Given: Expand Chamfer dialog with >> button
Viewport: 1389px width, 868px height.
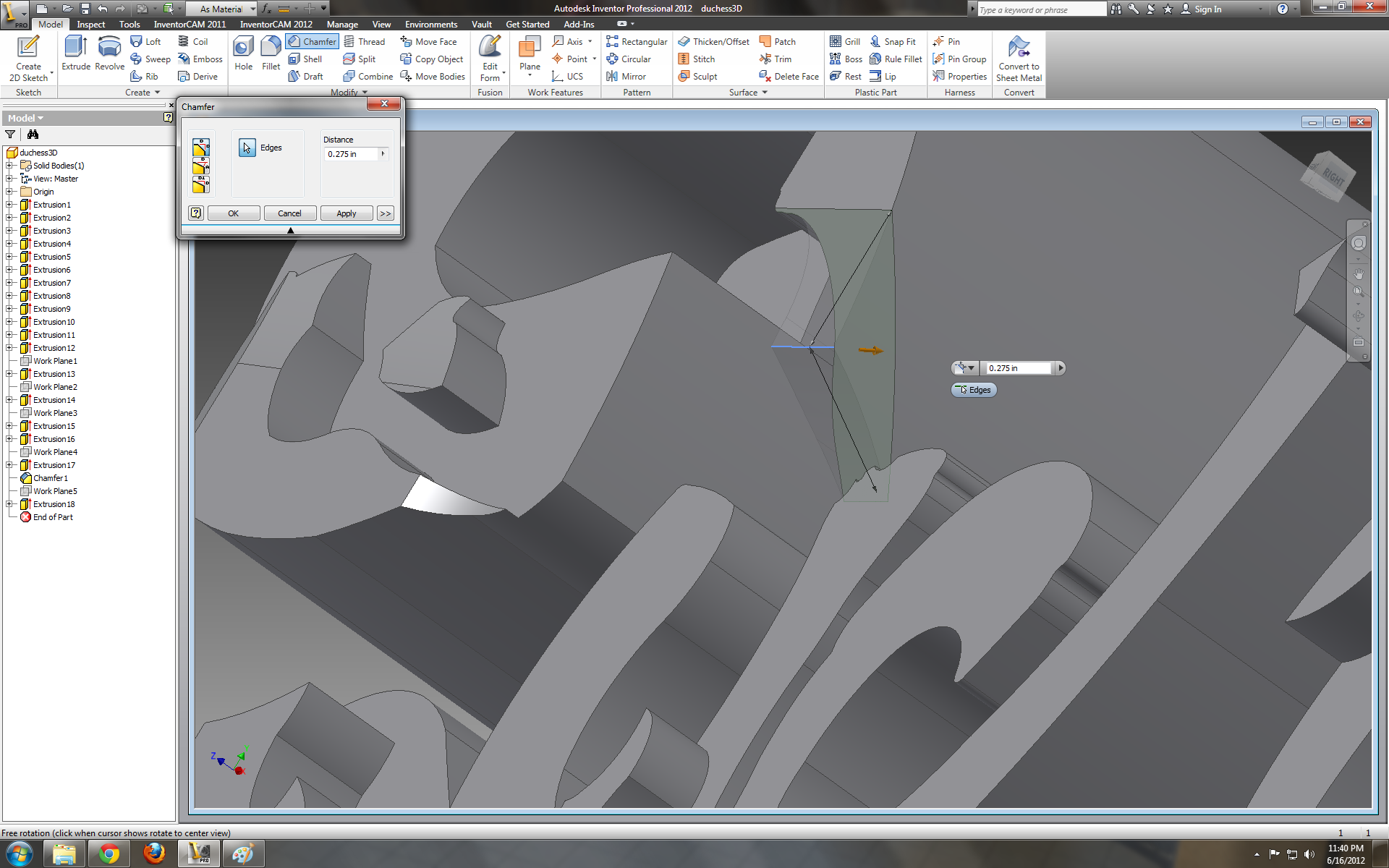Looking at the screenshot, I should pyautogui.click(x=386, y=213).
